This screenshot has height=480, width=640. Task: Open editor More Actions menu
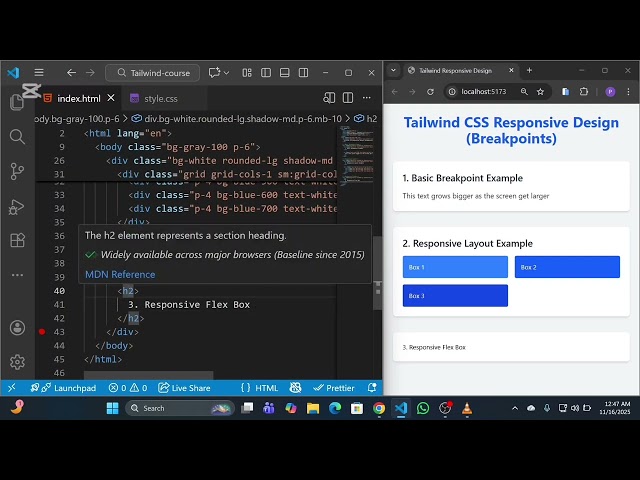[x=367, y=98]
